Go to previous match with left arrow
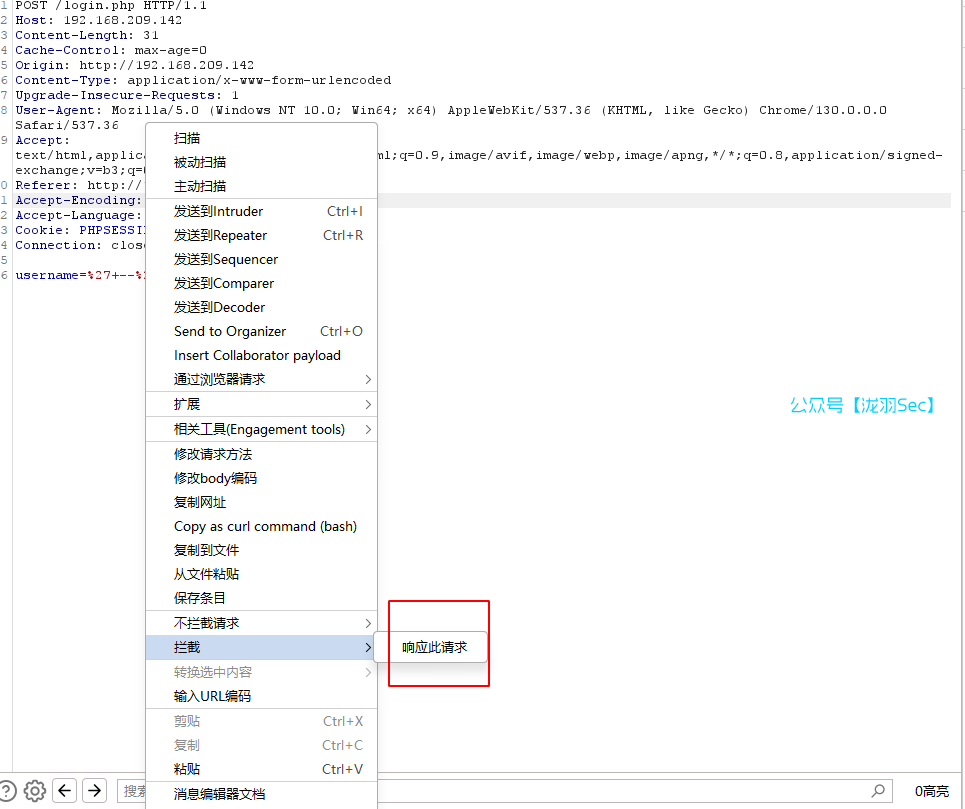965x809 pixels. click(65, 791)
